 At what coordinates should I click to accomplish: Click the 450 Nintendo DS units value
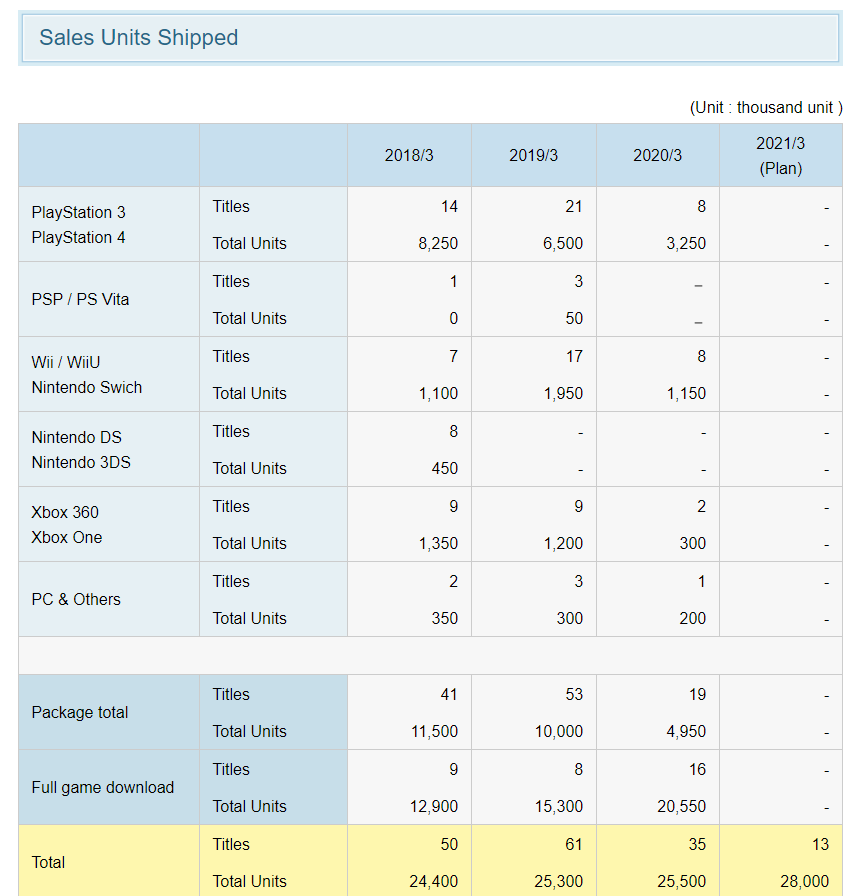444,469
